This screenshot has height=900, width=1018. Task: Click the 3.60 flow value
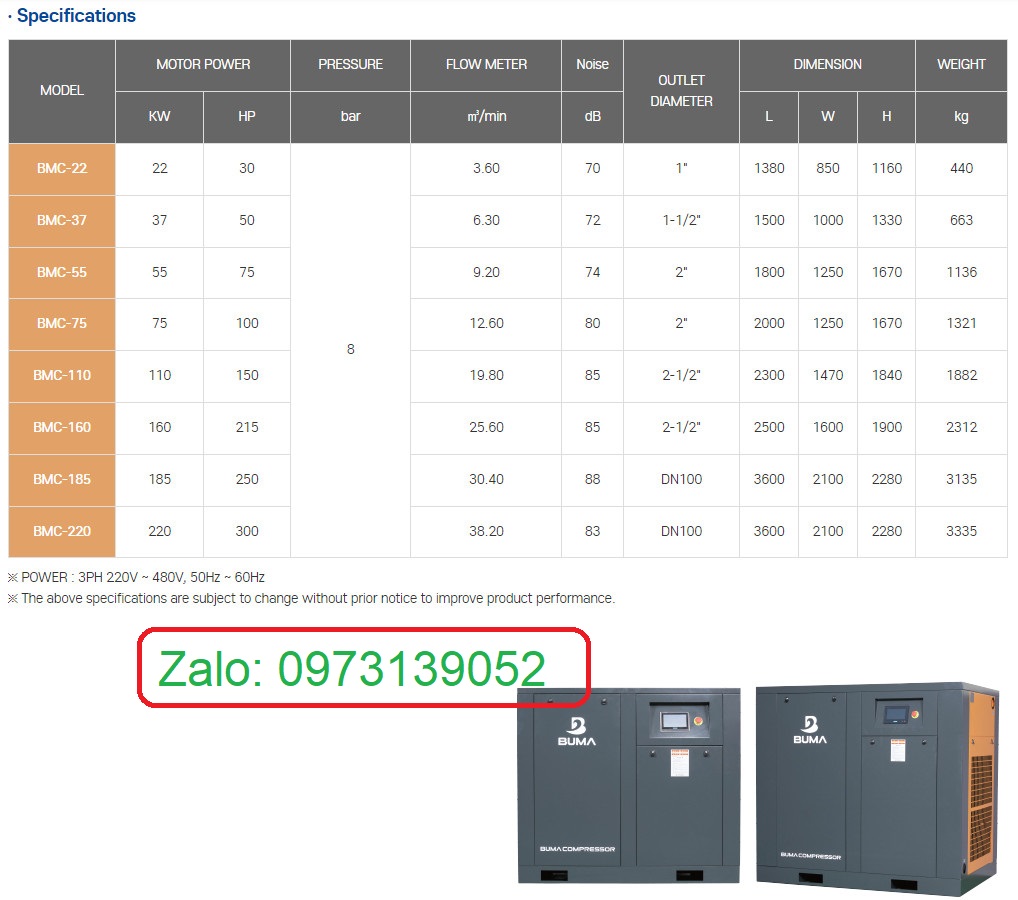tap(486, 168)
